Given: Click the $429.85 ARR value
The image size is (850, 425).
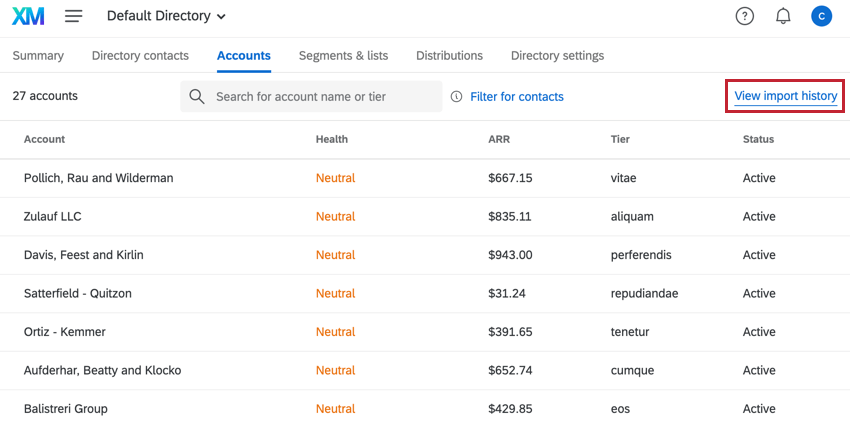Looking at the screenshot, I should pos(510,409).
